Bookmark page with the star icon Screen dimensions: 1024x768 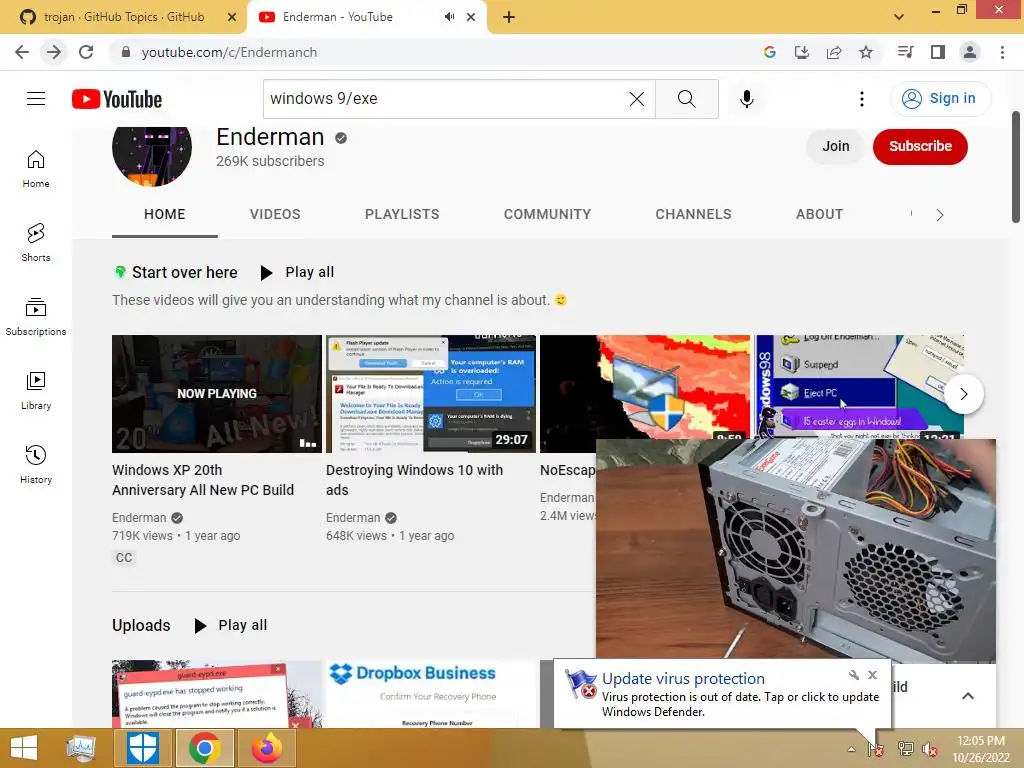click(866, 52)
